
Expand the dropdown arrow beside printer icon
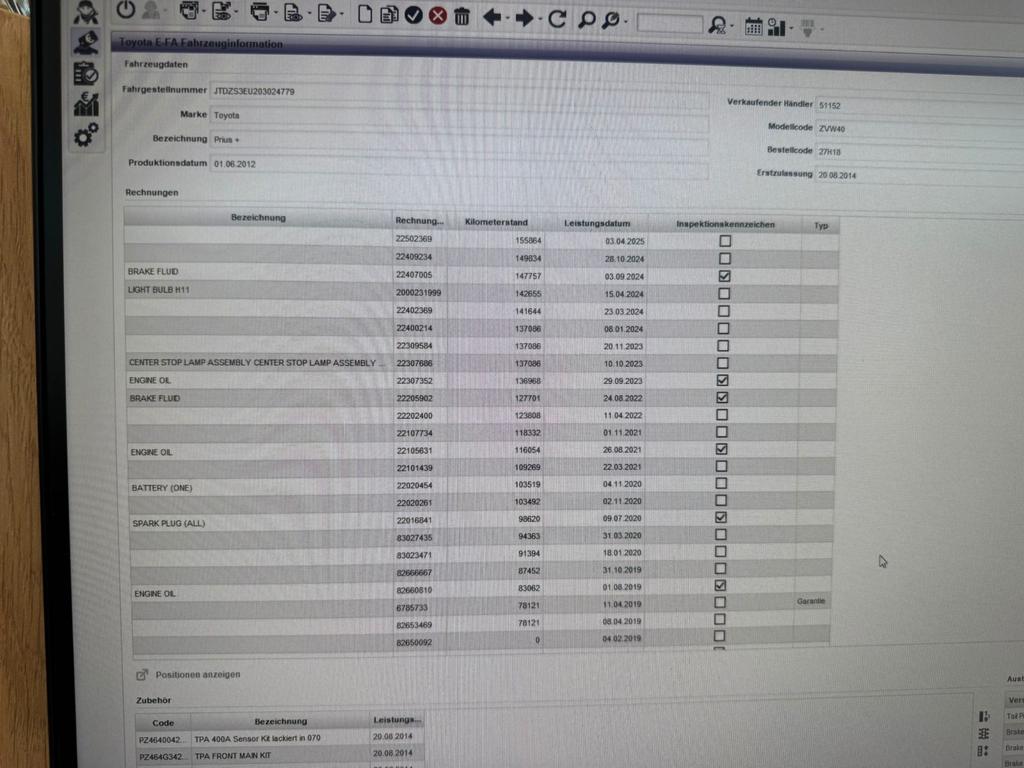[275, 15]
